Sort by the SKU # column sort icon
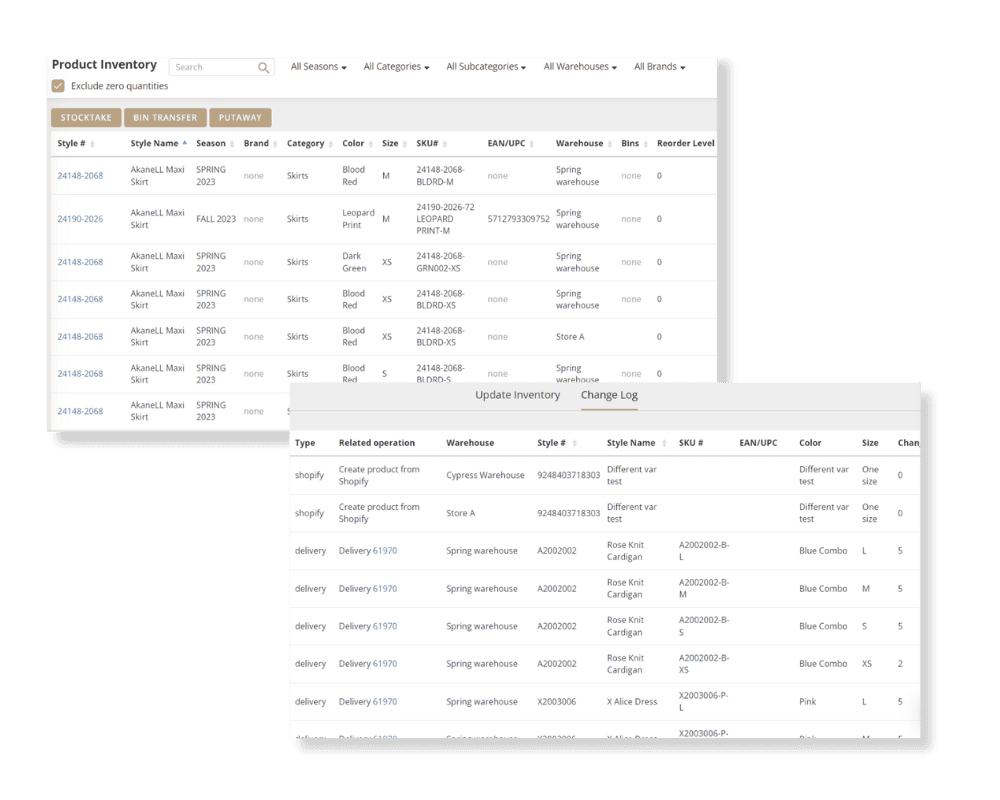 coord(442,143)
